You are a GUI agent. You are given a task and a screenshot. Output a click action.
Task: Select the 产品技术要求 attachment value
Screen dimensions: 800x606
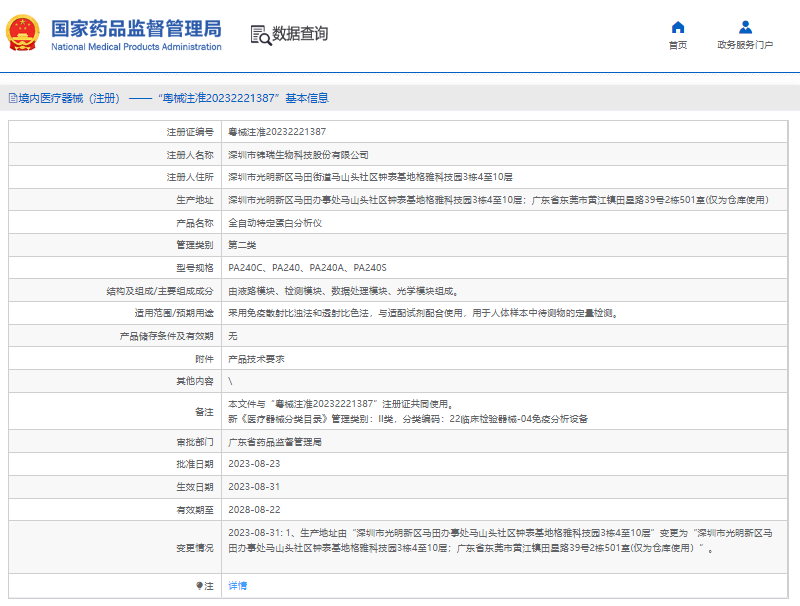pyautogui.click(x=256, y=359)
